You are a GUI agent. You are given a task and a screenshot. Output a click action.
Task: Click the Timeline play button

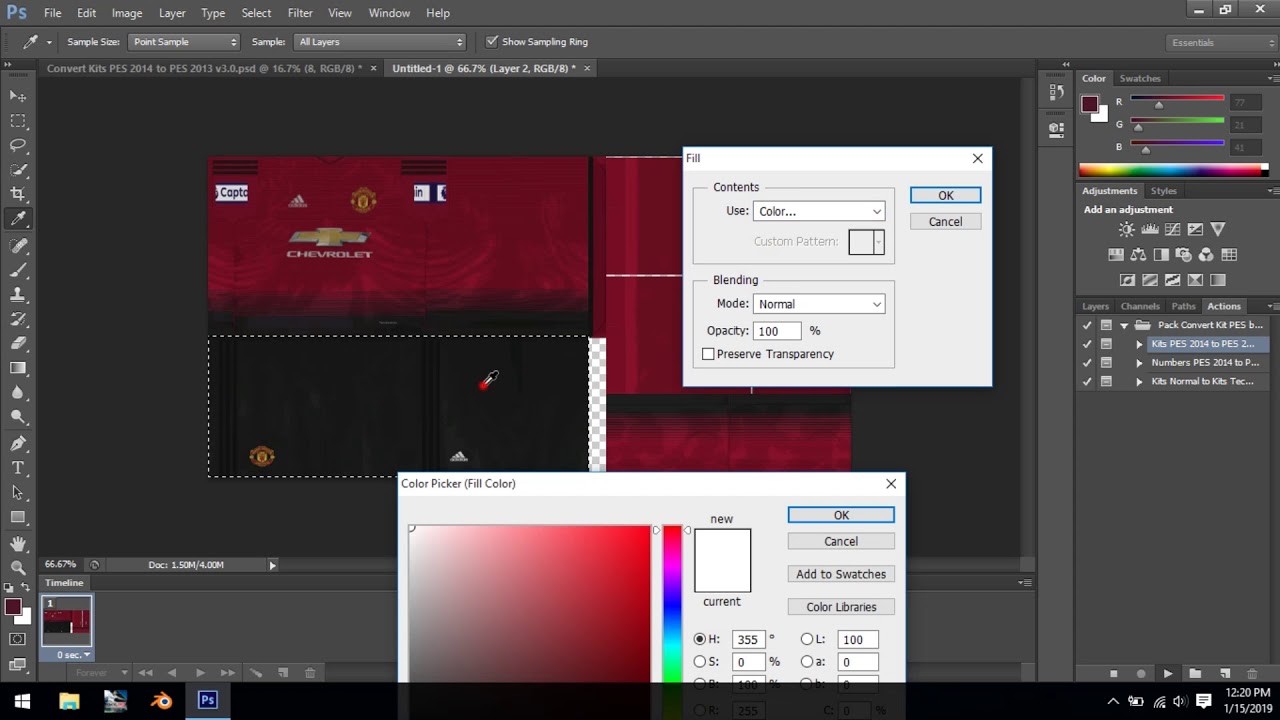pyautogui.click(x=200, y=673)
